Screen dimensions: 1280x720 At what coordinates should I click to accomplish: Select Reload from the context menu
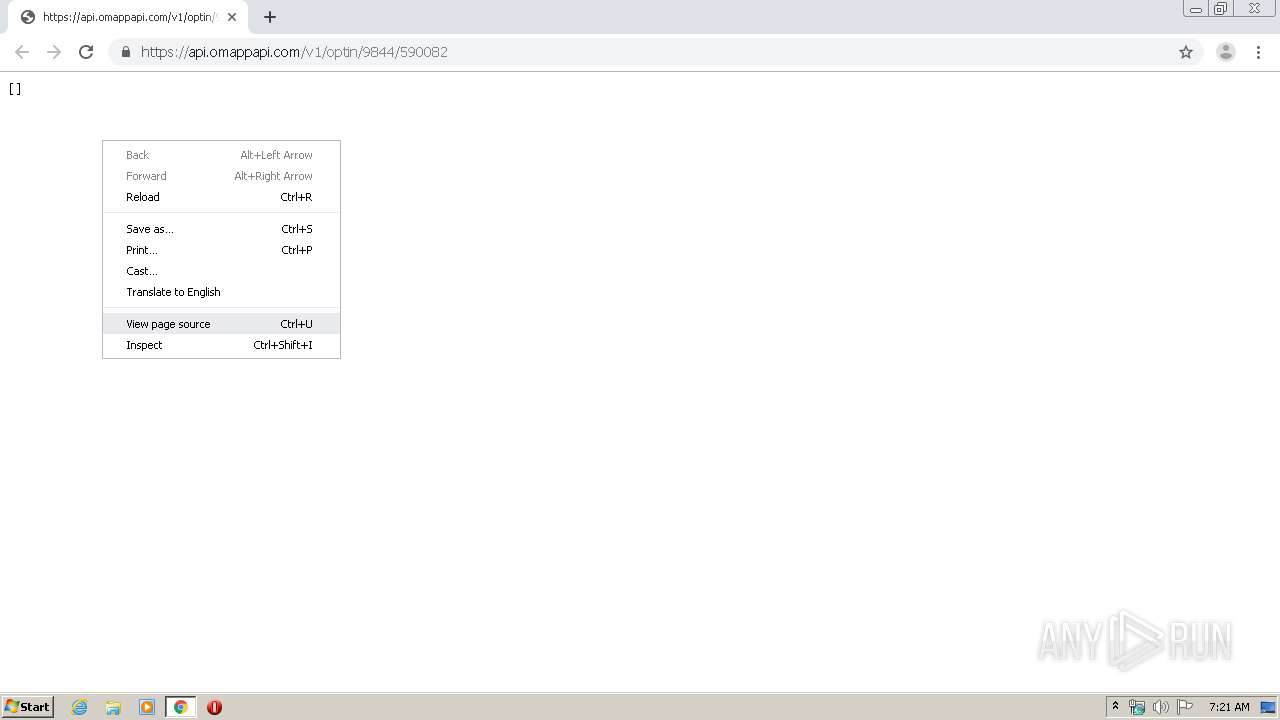click(x=221, y=197)
